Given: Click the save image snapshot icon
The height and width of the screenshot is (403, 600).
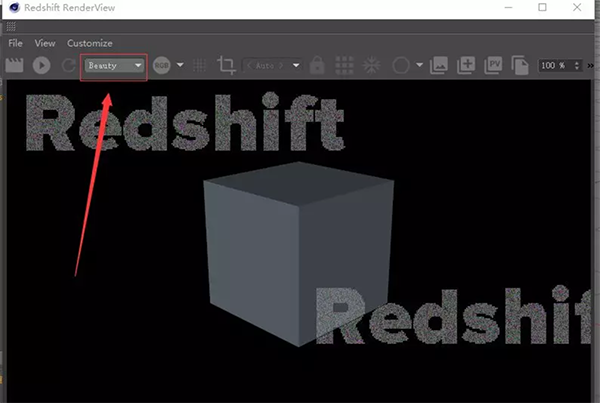Looking at the screenshot, I should point(439,65).
